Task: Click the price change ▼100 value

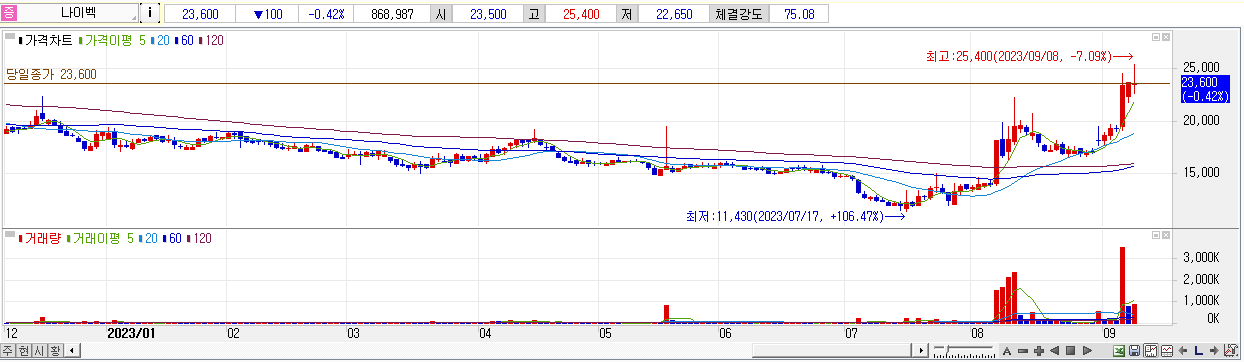Action: click(x=268, y=14)
